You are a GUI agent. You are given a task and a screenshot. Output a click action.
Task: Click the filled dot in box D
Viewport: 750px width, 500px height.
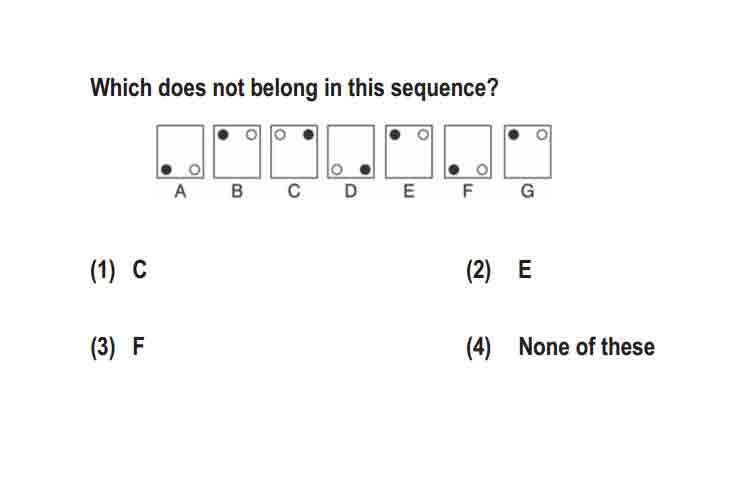365,169
